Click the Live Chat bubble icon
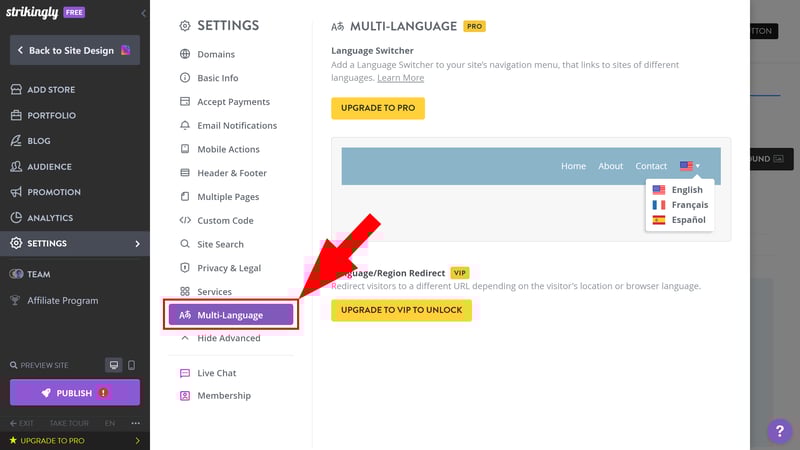This screenshot has width=800, height=450. click(185, 373)
